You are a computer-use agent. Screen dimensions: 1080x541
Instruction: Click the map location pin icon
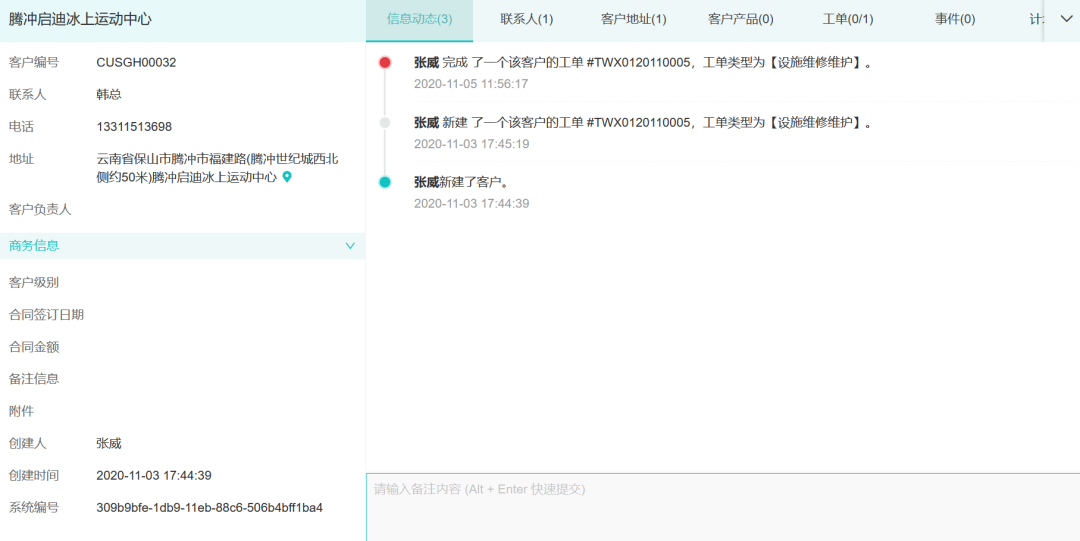(287, 177)
